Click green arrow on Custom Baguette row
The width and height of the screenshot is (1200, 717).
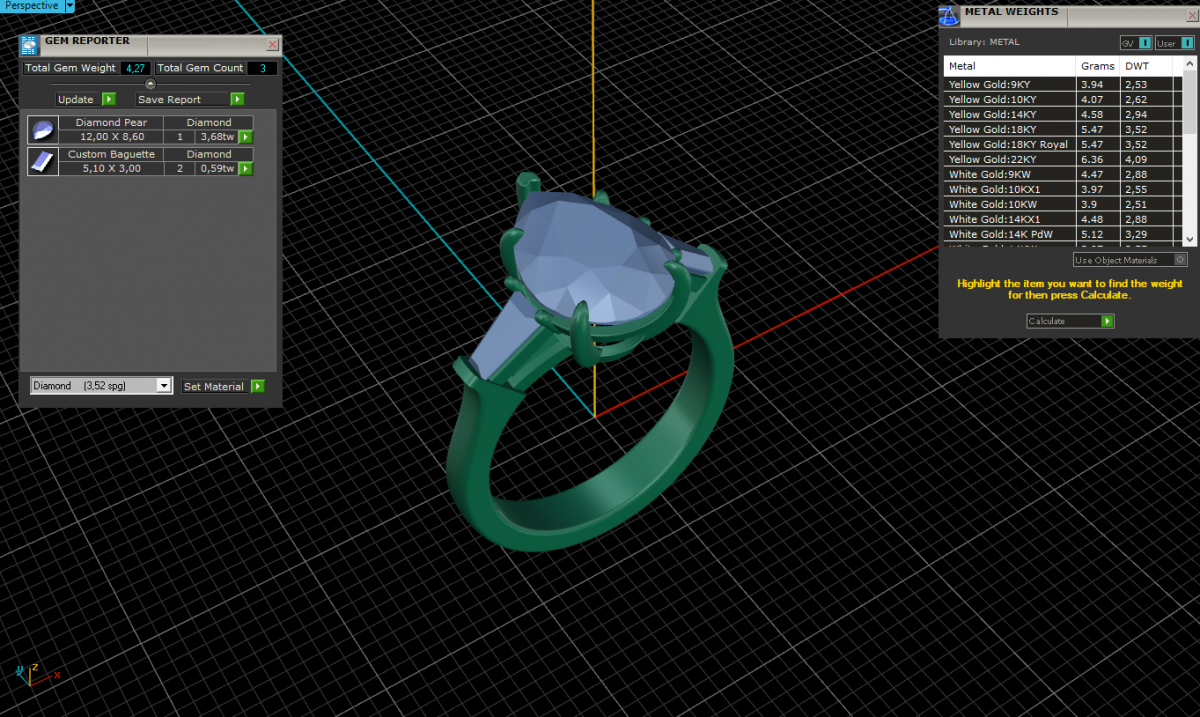point(245,169)
